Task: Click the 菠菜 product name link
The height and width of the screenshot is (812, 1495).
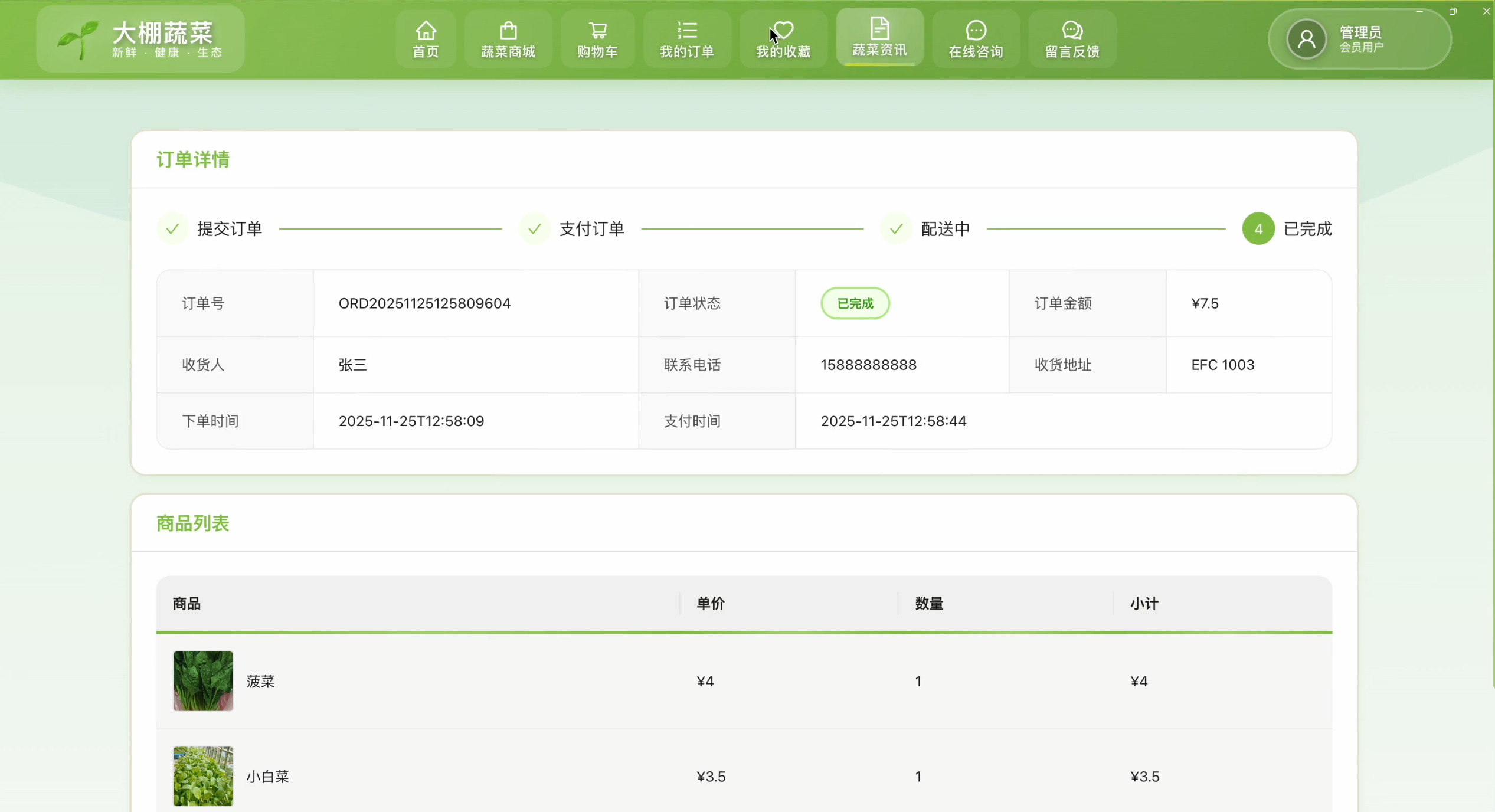Action: (260, 682)
